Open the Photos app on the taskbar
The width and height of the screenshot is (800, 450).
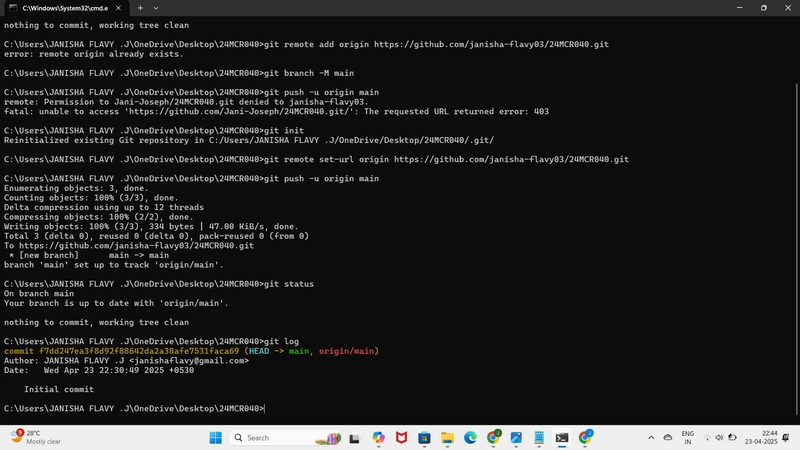pos(516,438)
